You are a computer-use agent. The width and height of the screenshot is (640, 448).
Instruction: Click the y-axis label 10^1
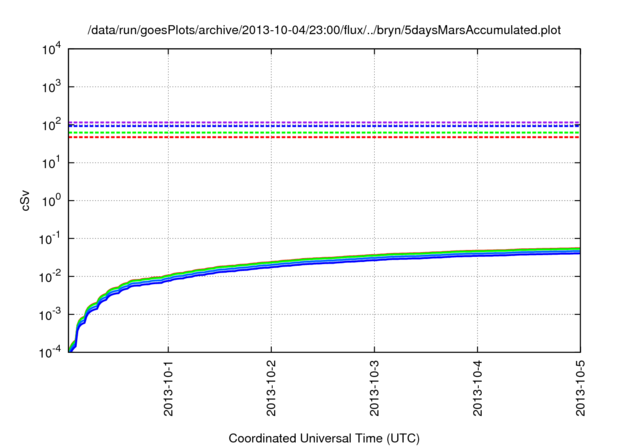51,163
